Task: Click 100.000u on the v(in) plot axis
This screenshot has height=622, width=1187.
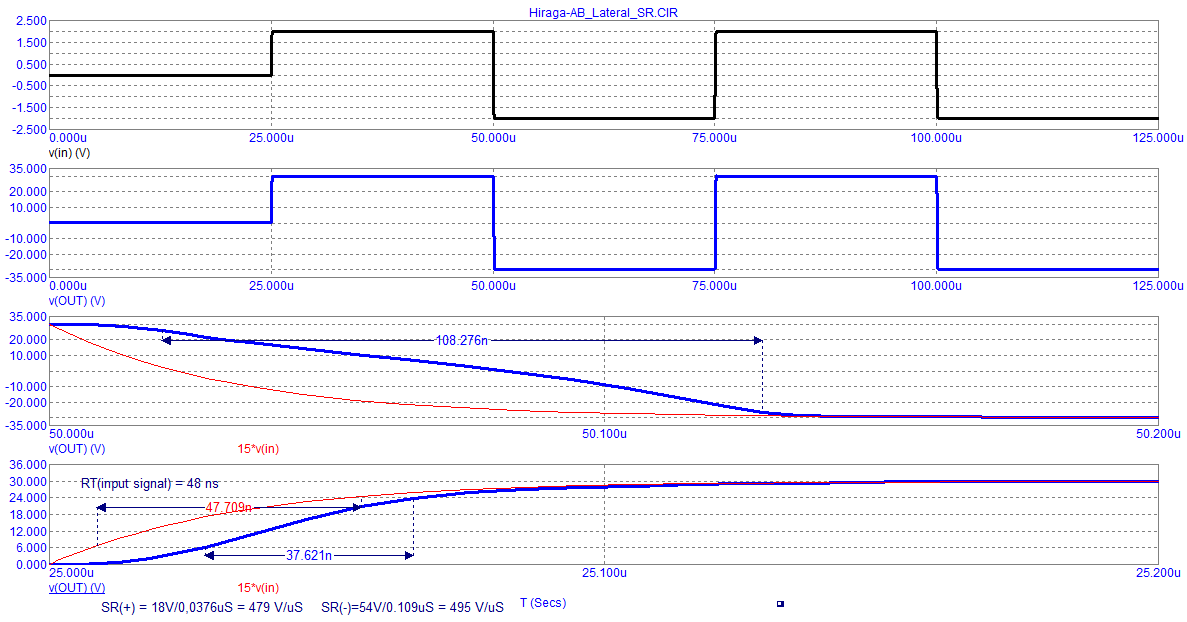Action: 936,138
